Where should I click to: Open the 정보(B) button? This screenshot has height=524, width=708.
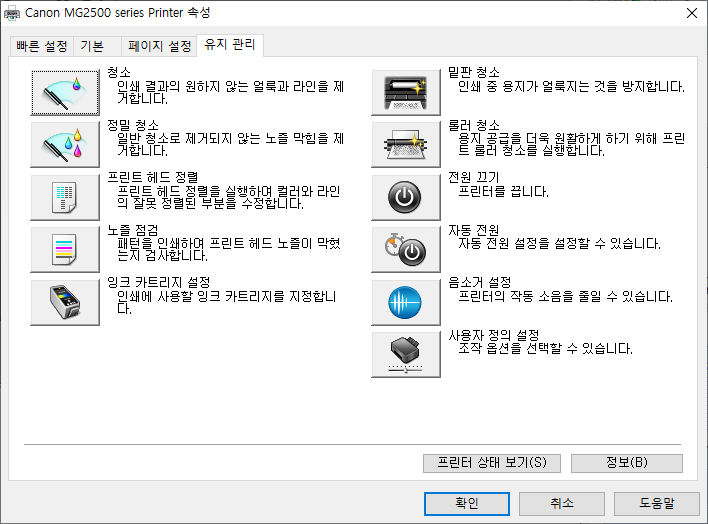point(627,463)
